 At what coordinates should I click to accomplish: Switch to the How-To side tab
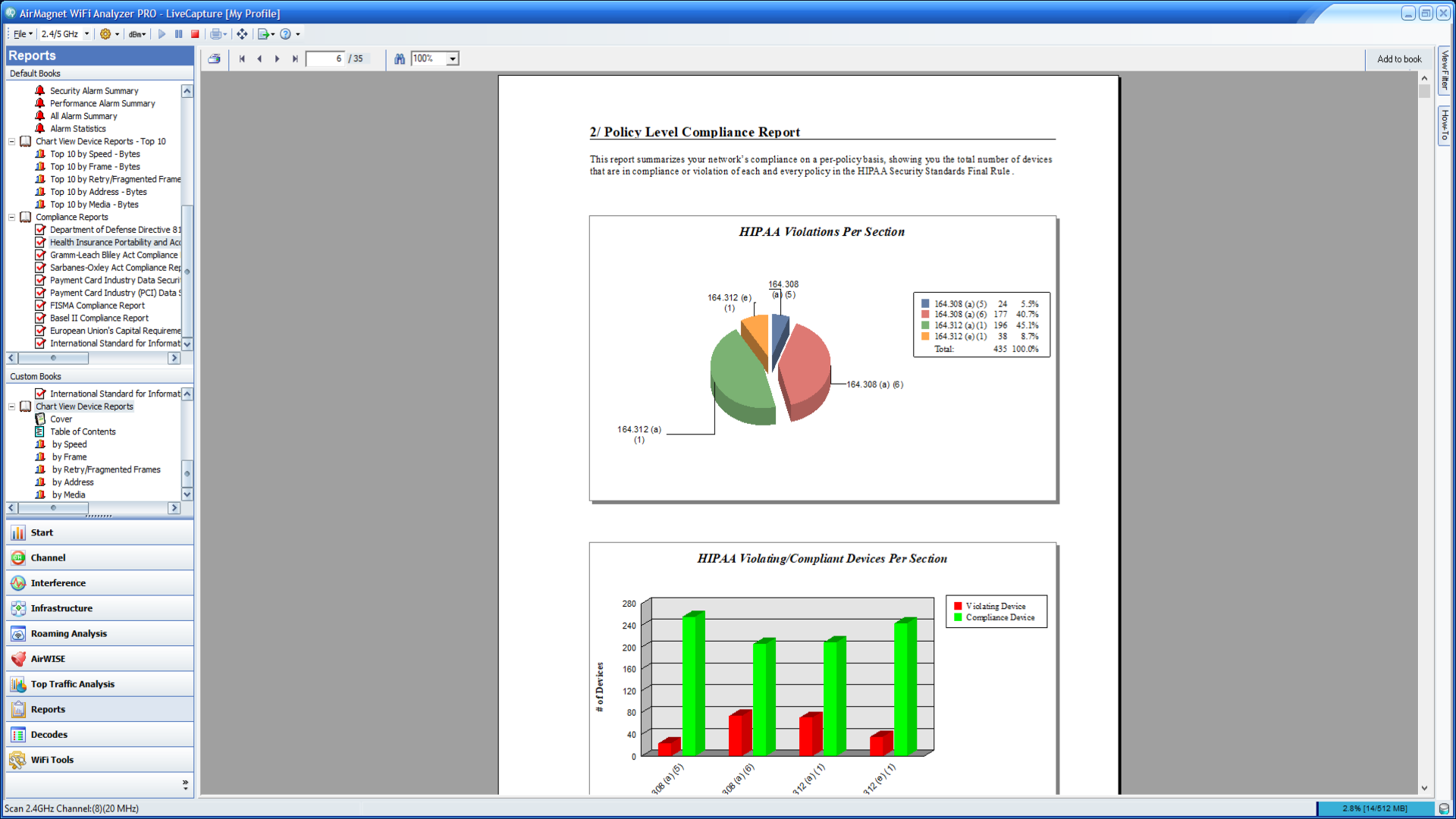(x=1445, y=124)
